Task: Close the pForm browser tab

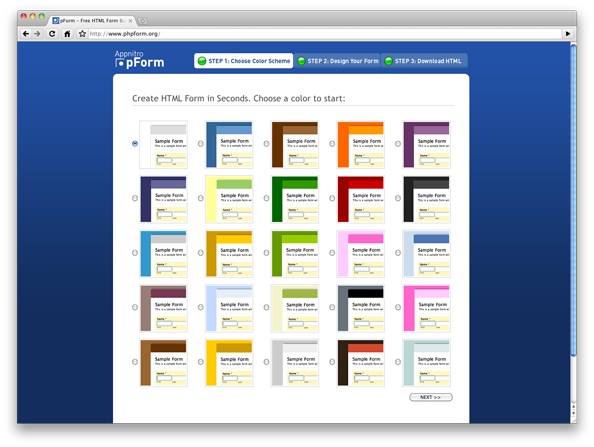Action: pos(130,21)
